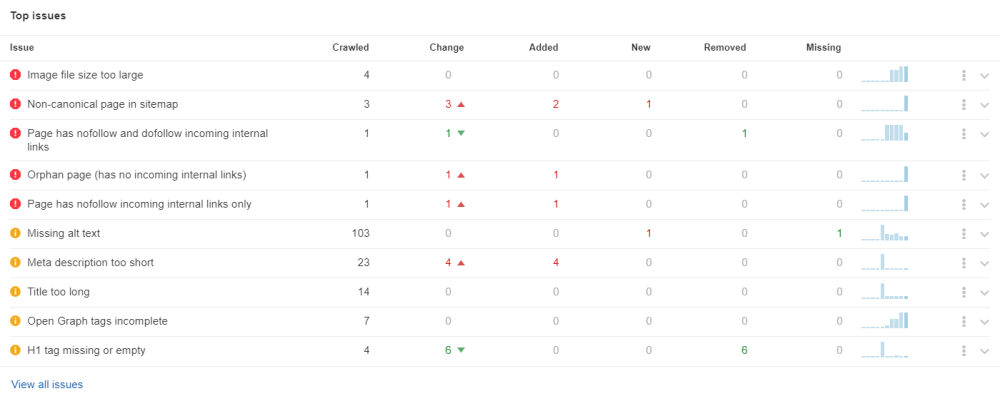The image size is (1000, 401).
Task: Expand Orphan page row with chevron
Action: pyautogui.click(x=984, y=176)
